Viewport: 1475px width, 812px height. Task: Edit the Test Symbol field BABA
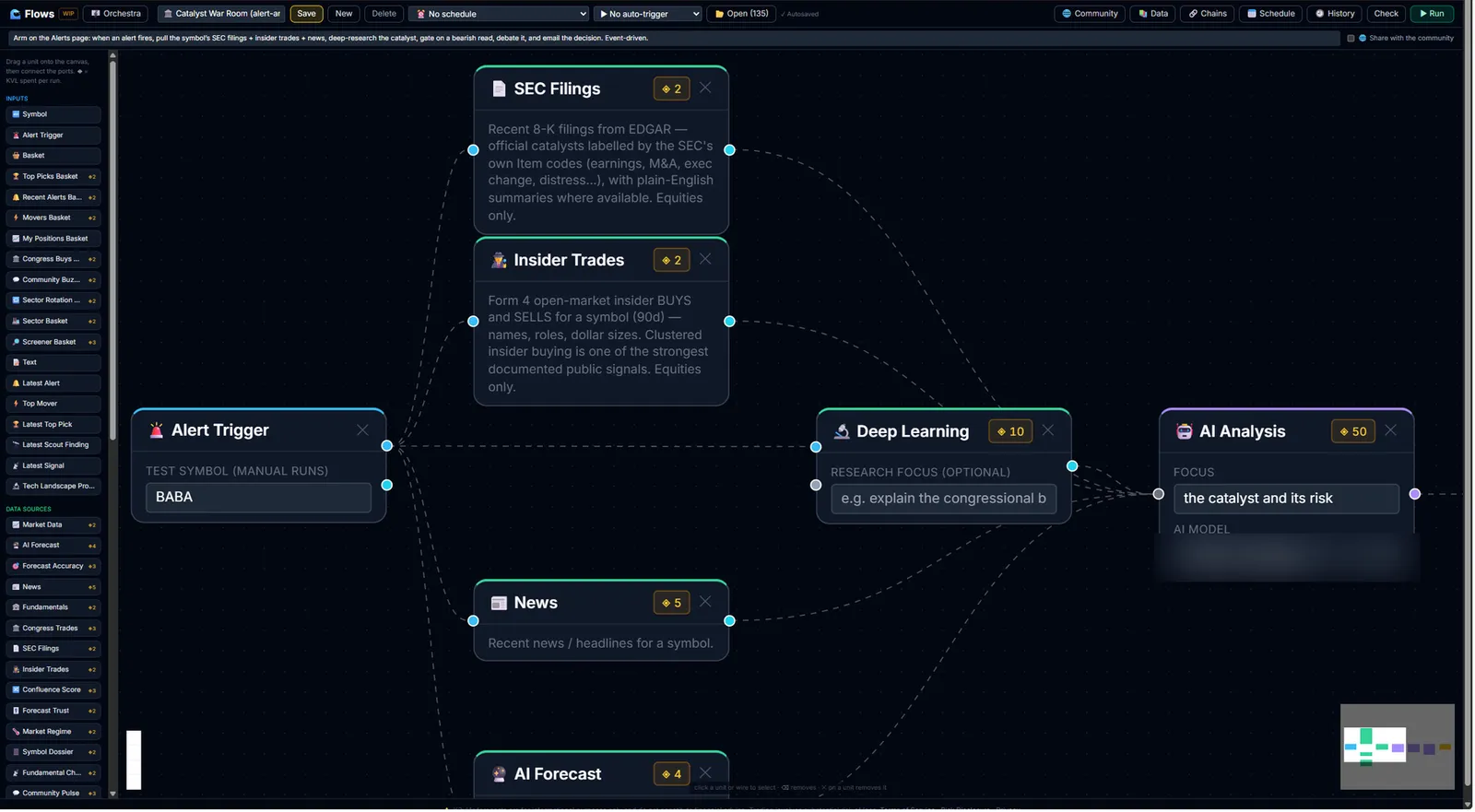coord(258,497)
